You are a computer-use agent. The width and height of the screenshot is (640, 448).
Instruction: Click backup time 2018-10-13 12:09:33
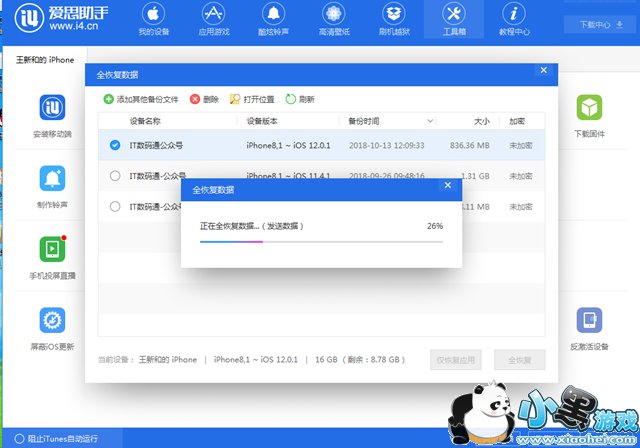[x=387, y=145]
